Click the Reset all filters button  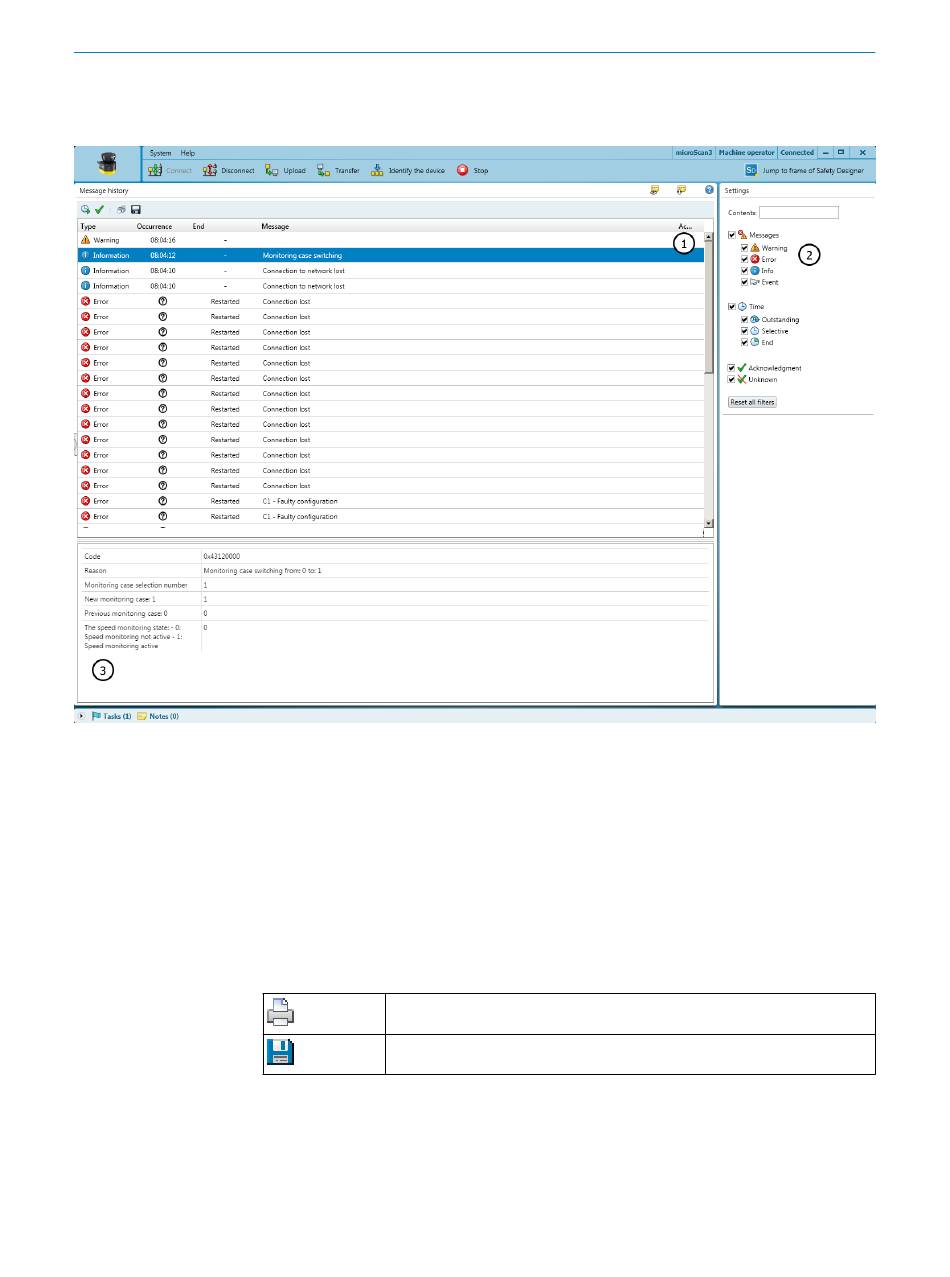752,402
